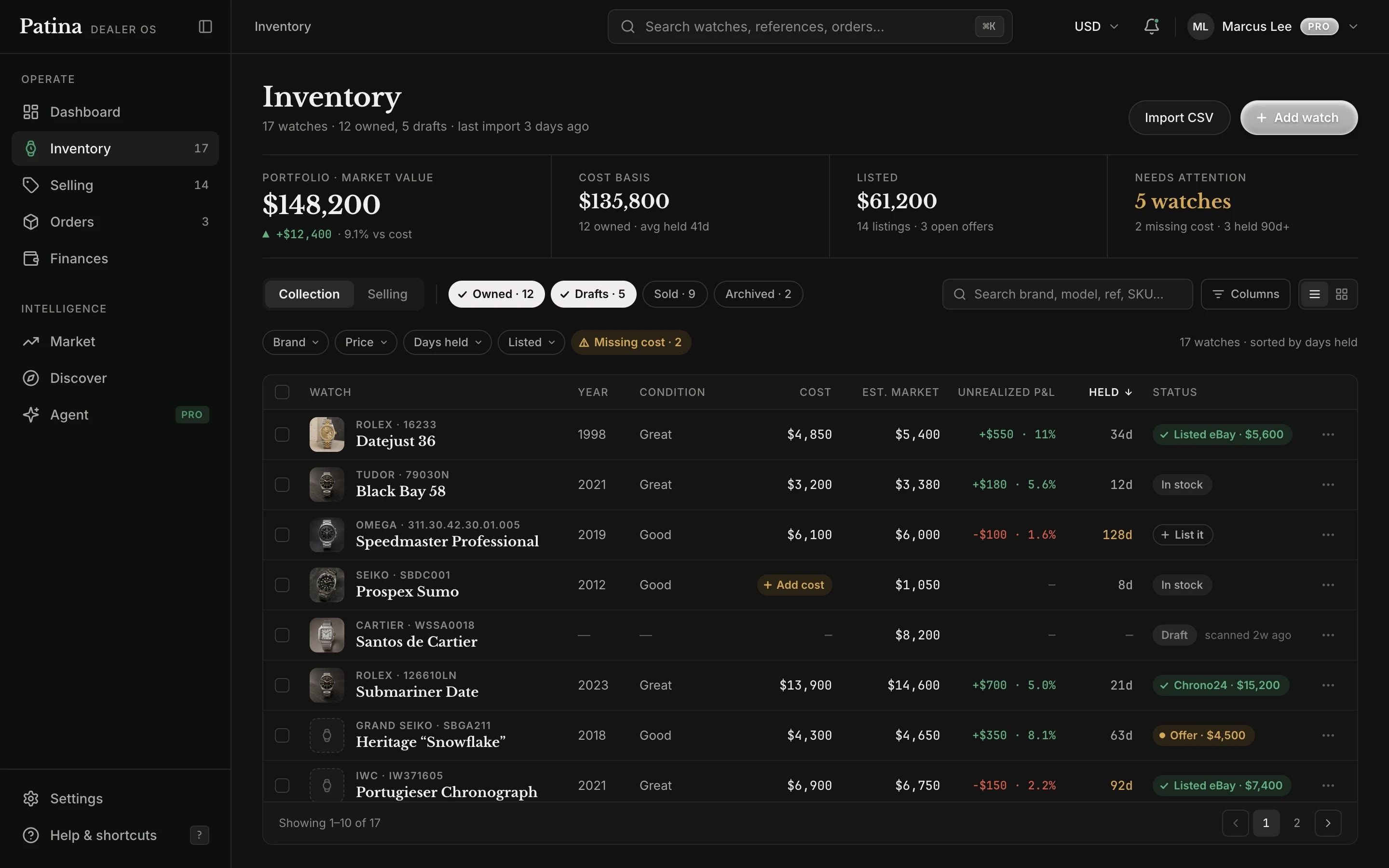Click the Agent sparkle icon
The image size is (1389, 868).
pos(31,415)
